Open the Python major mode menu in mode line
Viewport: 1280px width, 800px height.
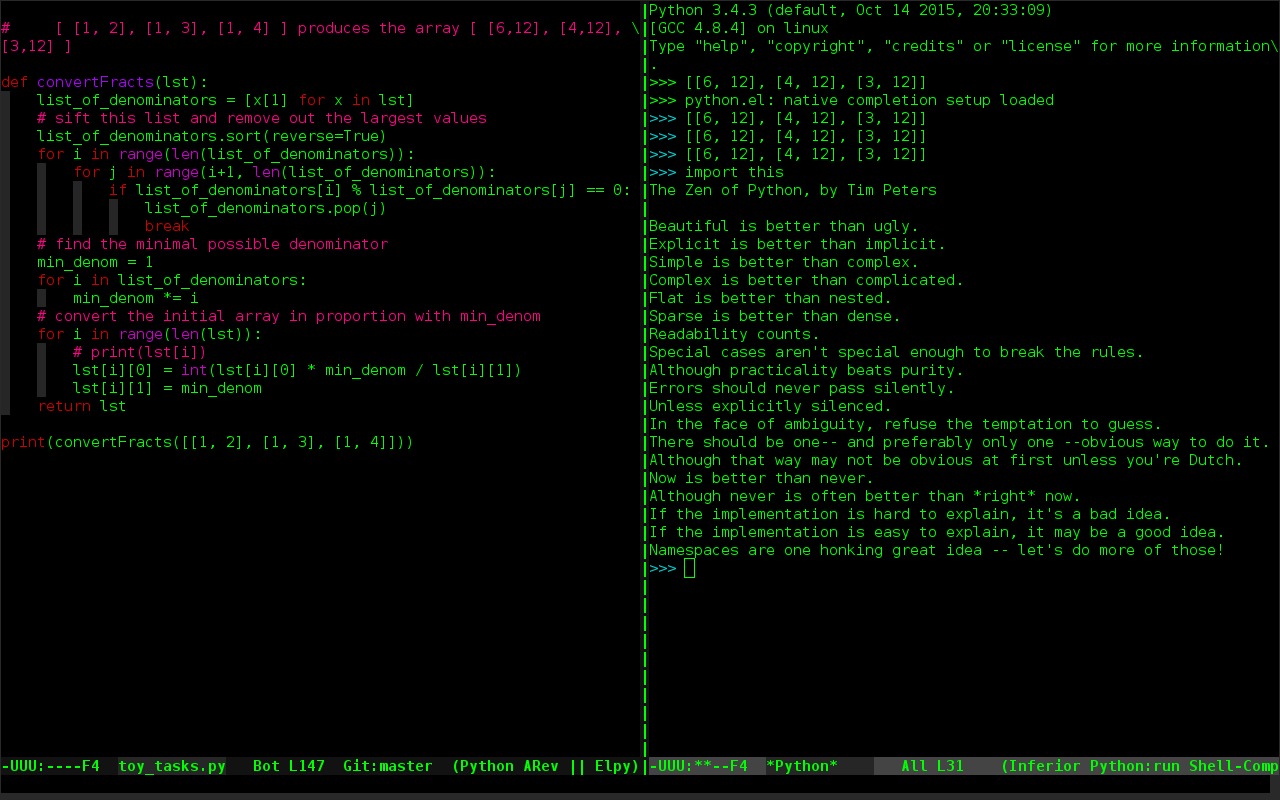pos(487,766)
